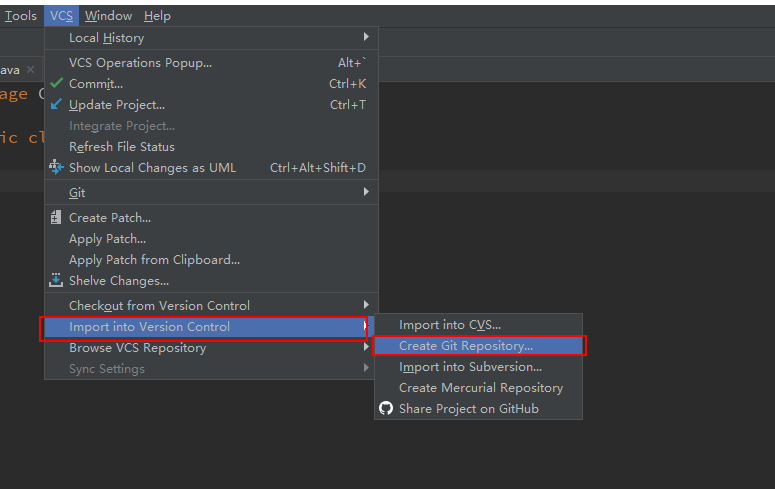Choose Import into CVS
Viewport: 775px width, 489px height.
tap(449, 325)
